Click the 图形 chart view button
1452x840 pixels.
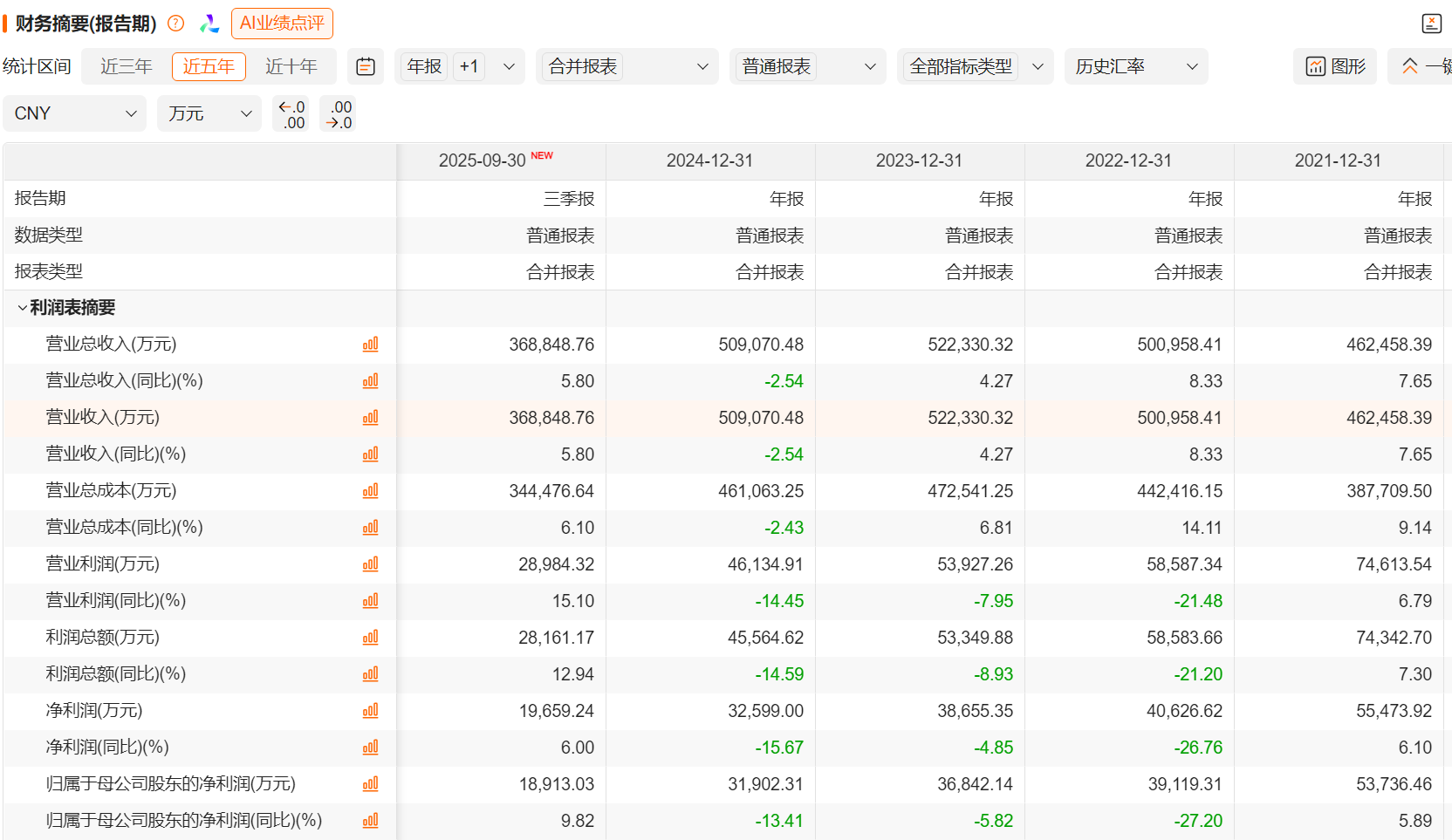[x=1335, y=66]
